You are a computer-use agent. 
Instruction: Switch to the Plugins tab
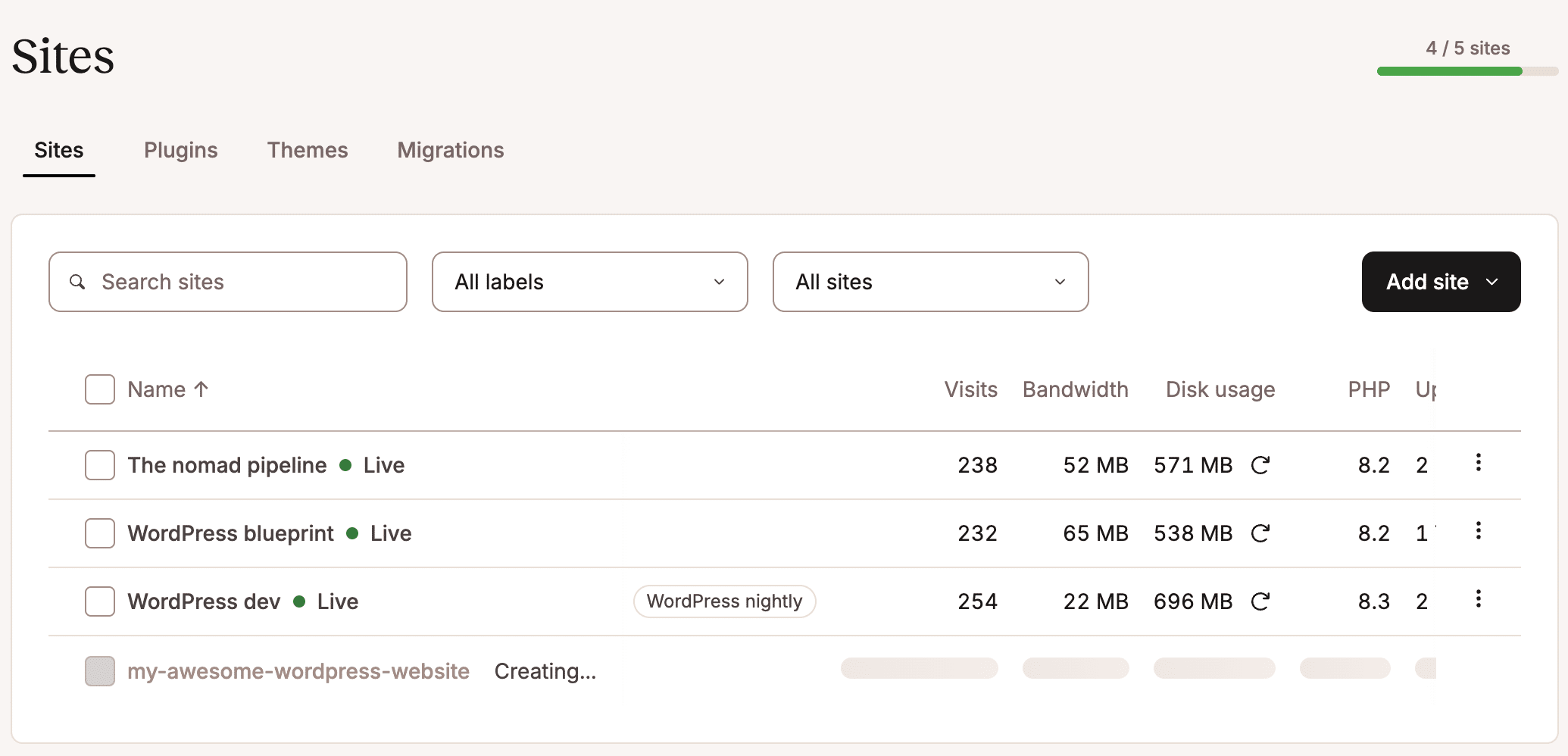click(181, 150)
